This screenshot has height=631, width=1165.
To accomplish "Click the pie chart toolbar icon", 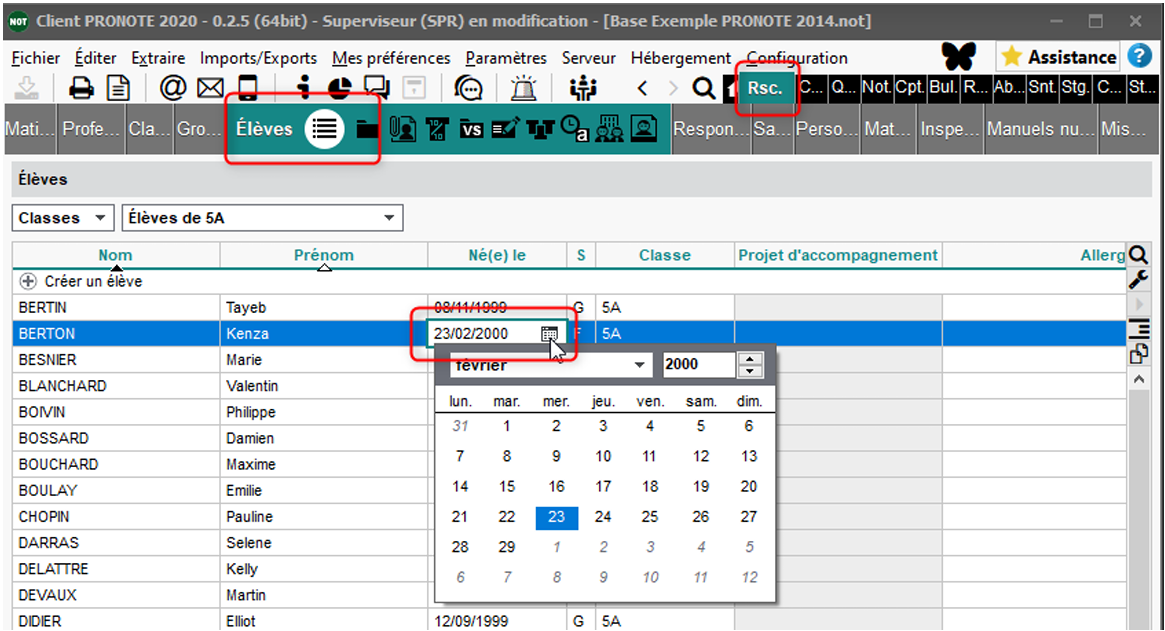I will [x=339, y=89].
